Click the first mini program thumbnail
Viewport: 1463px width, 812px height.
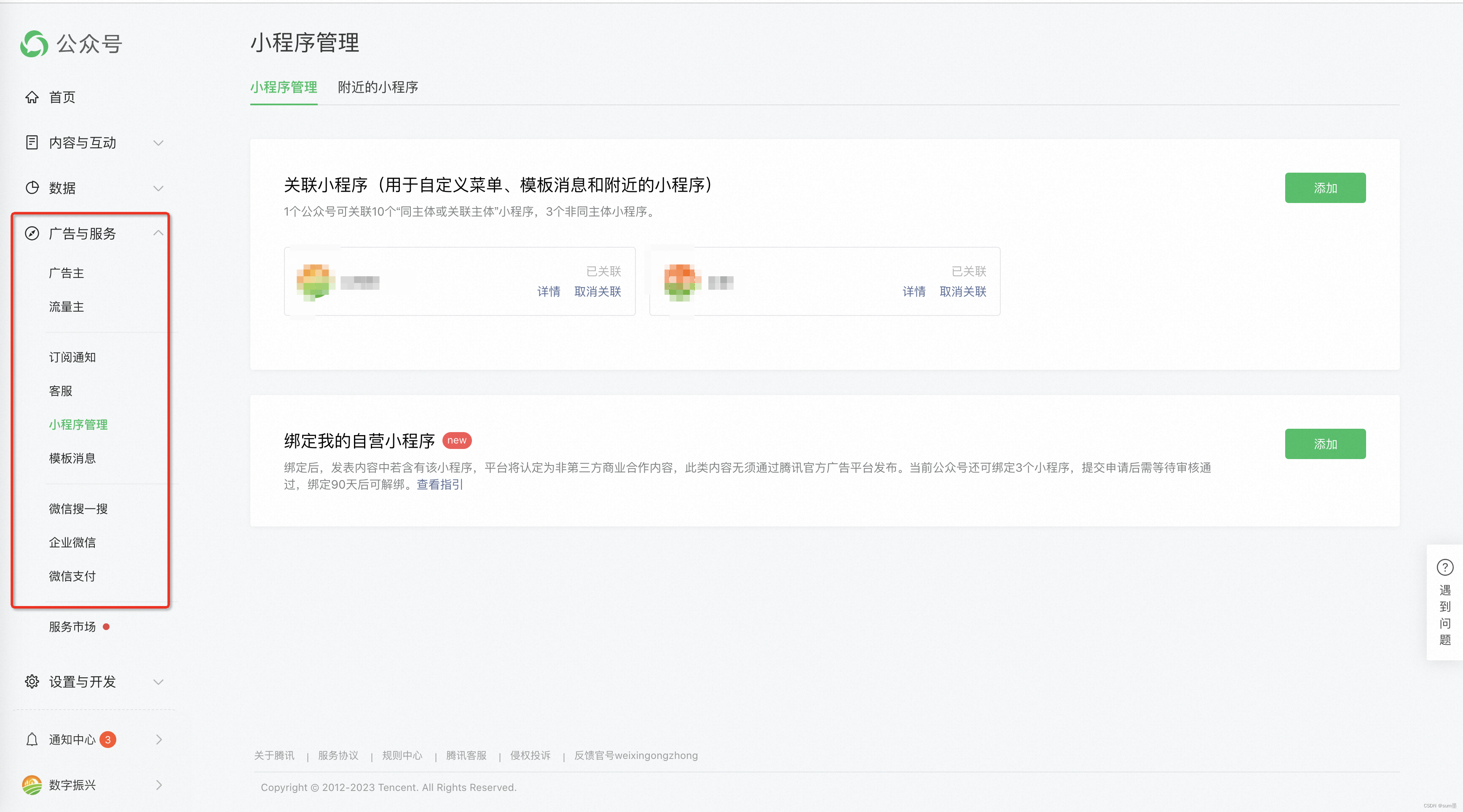[315, 282]
